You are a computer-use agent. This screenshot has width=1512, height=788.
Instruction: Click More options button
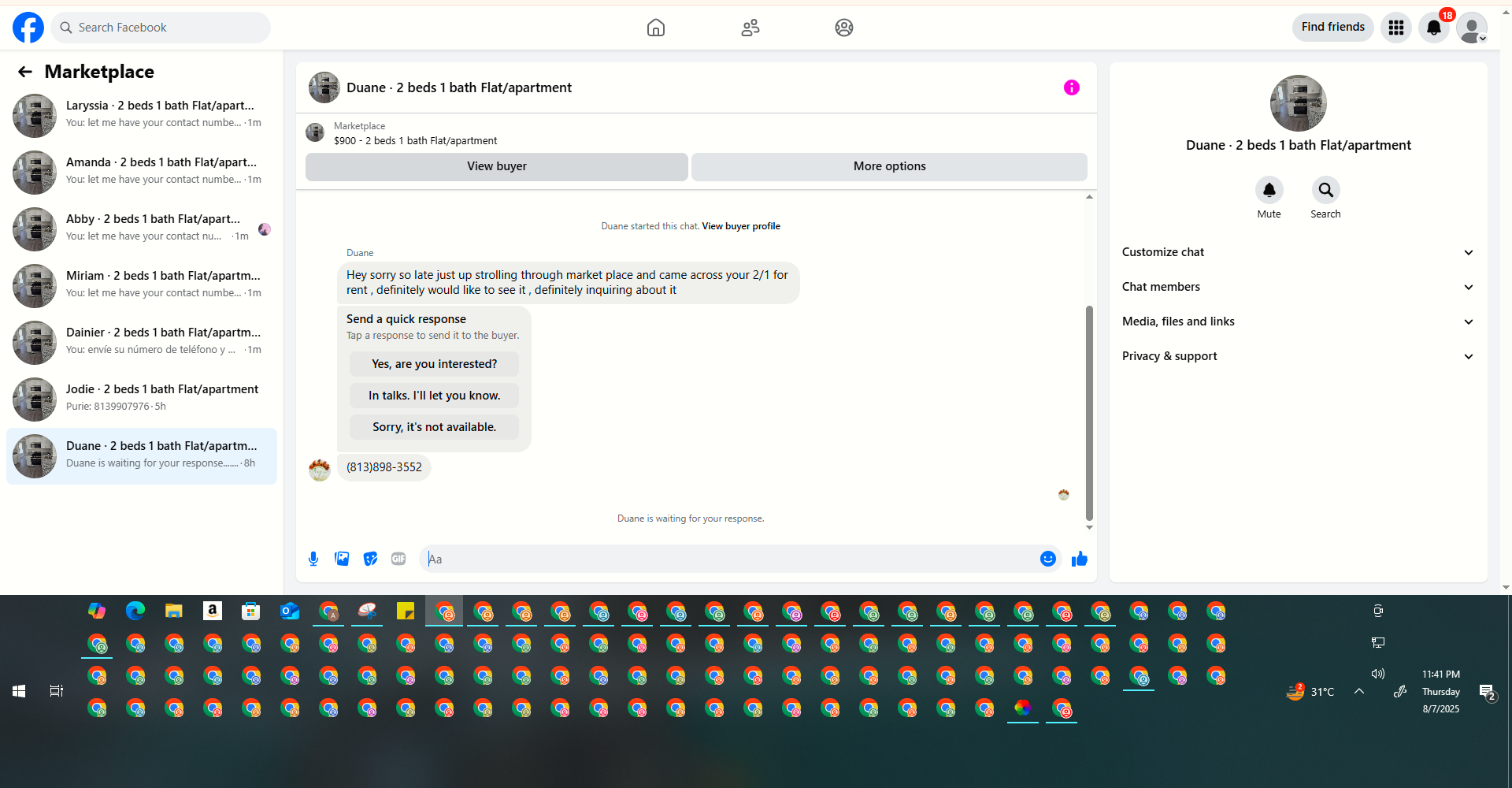(890, 166)
